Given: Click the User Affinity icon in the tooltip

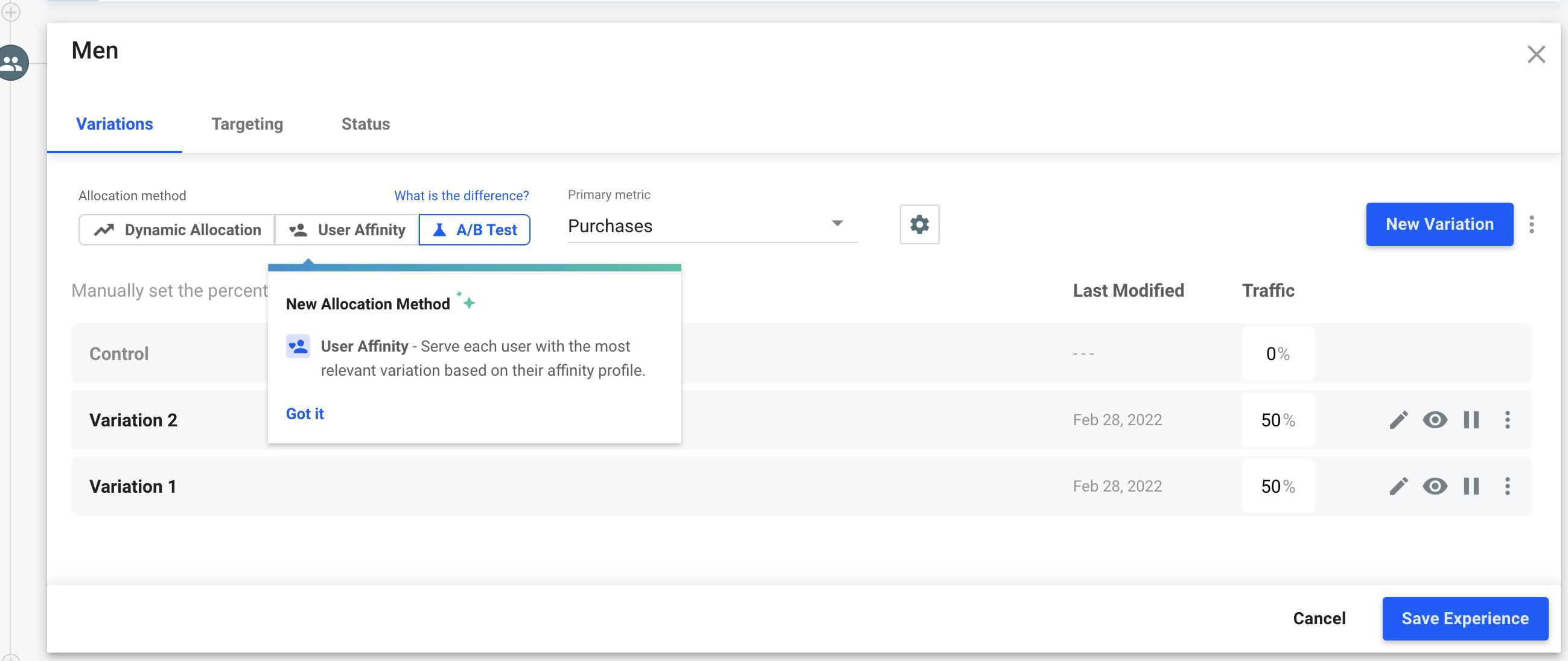Looking at the screenshot, I should click(298, 347).
